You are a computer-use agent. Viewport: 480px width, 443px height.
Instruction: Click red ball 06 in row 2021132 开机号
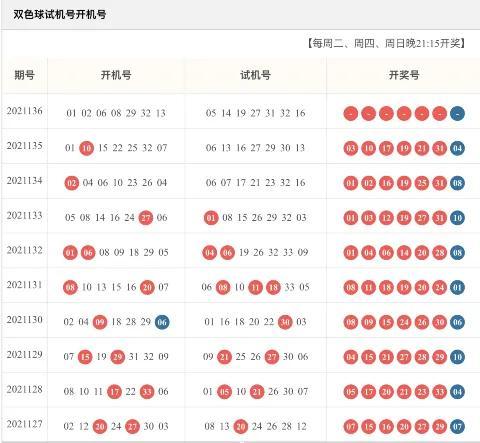(88, 253)
